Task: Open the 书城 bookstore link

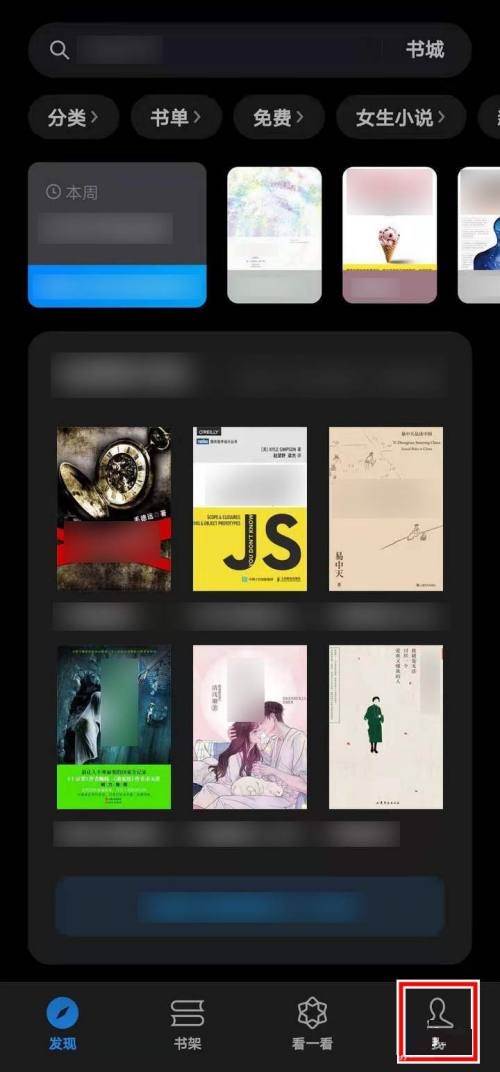Action: (x=425, y=49)
